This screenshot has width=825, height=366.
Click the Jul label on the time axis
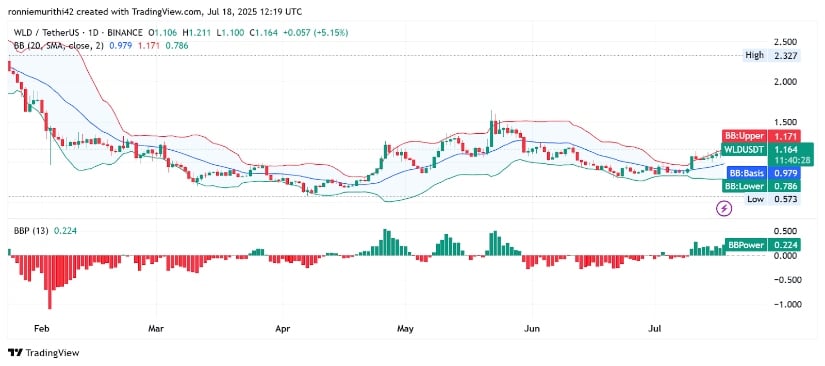pyautogui.click(x=655, y=330)
